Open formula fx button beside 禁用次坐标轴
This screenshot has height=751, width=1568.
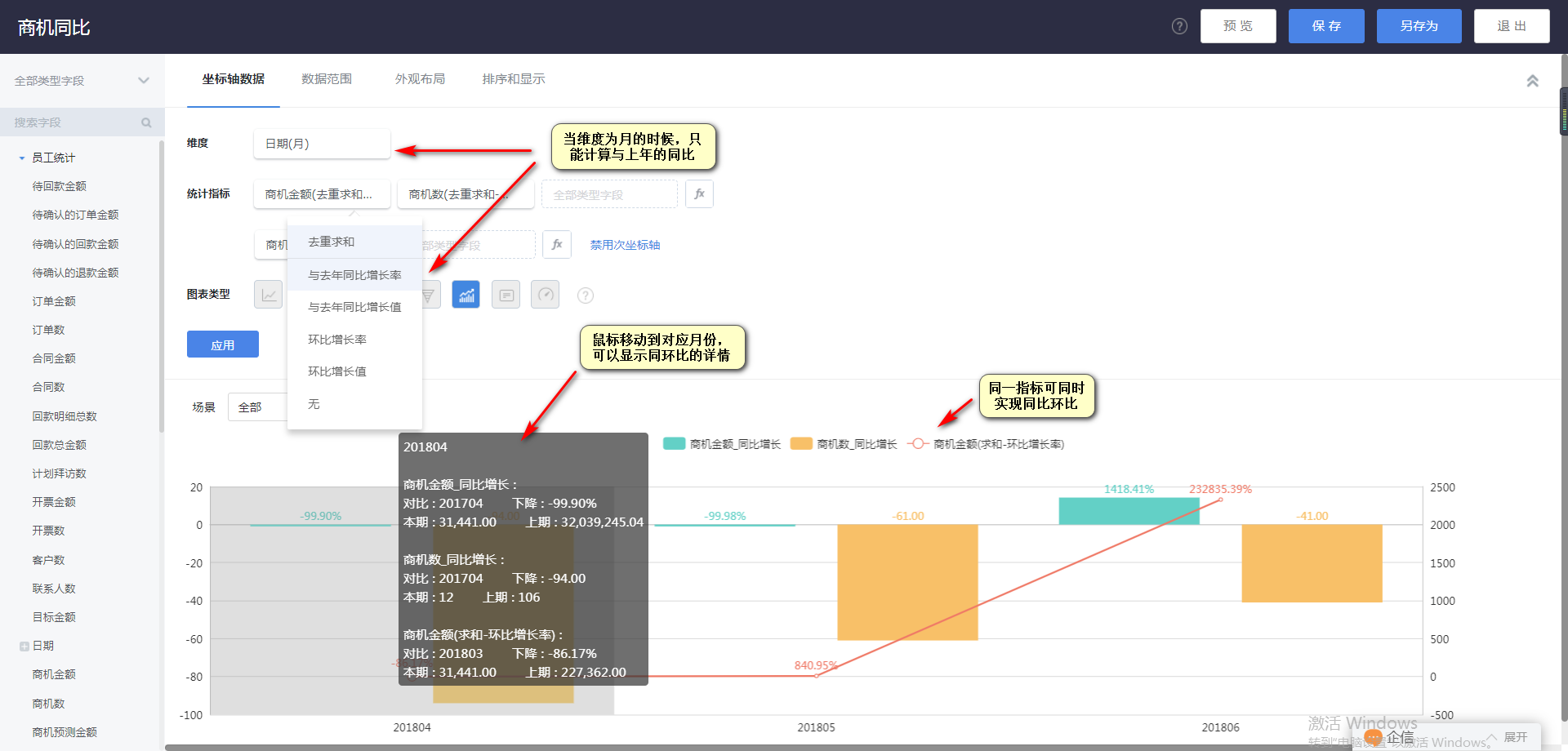point(557,244)
